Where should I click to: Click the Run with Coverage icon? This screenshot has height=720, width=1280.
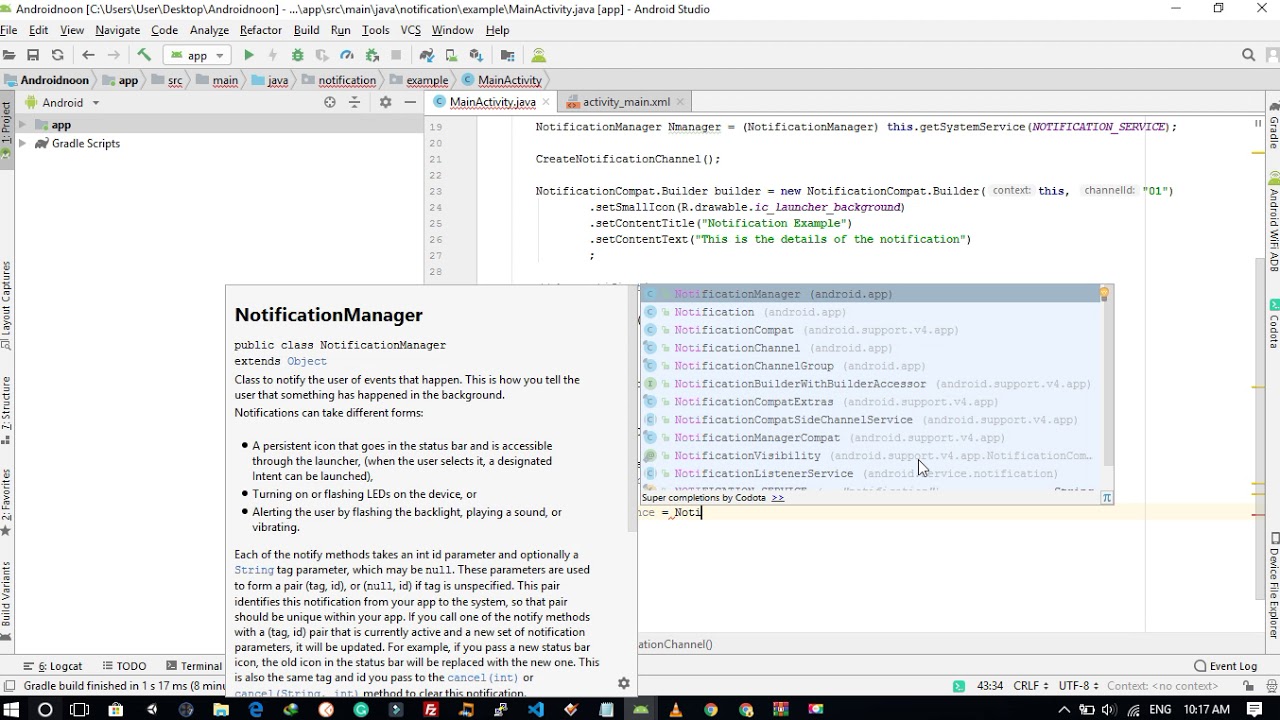(x=322, y=56)
